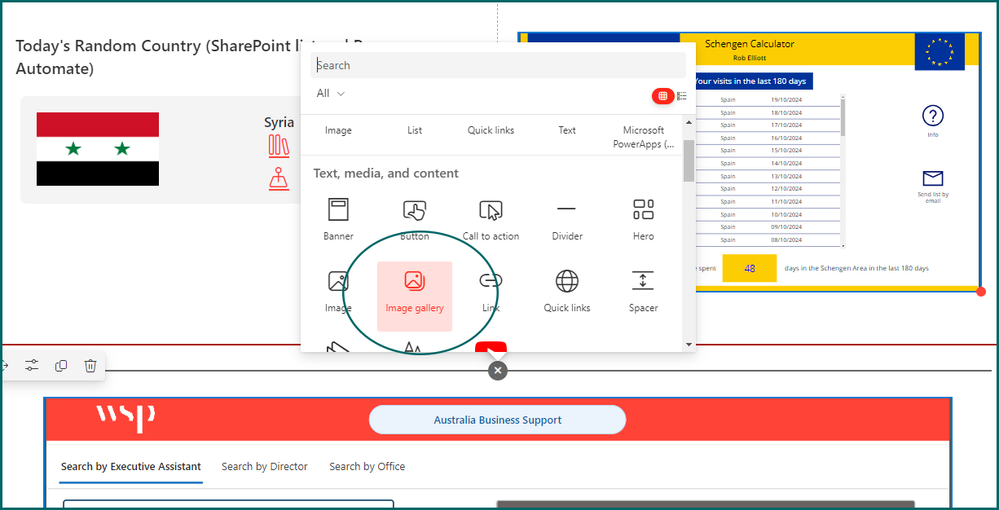Add the Banner web part
Viewport: 999px width, 510px height.
coord(338,219)
